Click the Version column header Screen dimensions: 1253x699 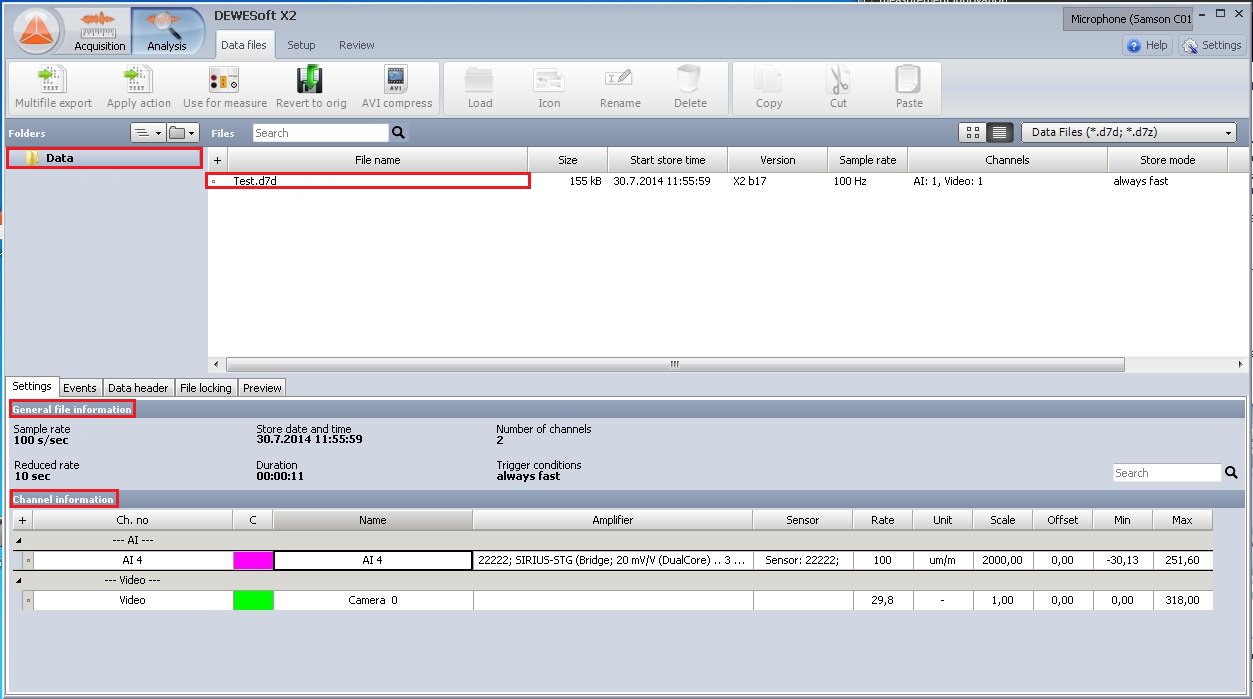778,160
